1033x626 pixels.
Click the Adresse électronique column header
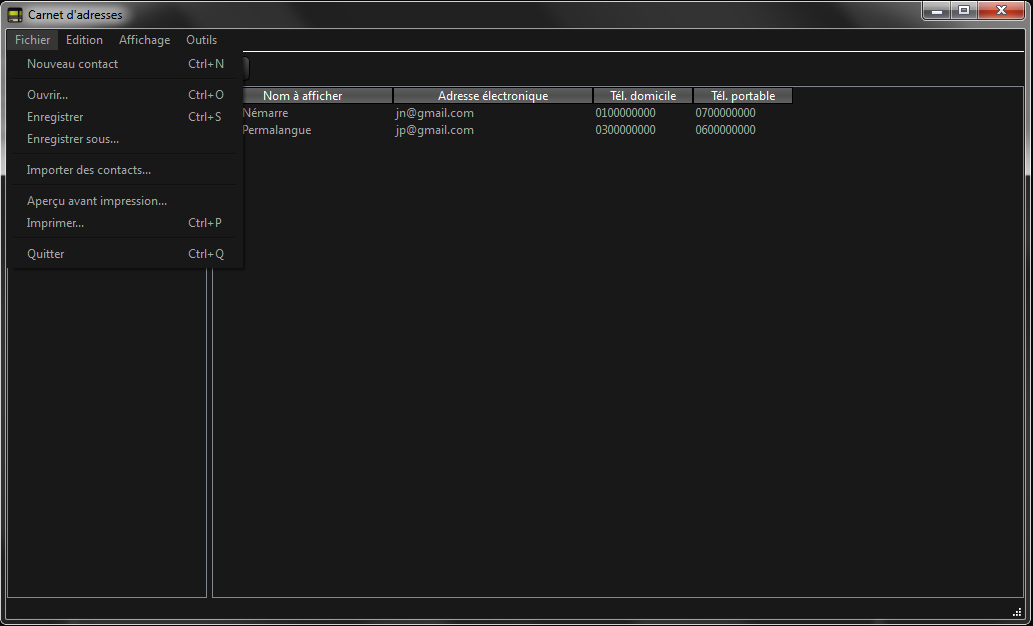click(493, 96)
